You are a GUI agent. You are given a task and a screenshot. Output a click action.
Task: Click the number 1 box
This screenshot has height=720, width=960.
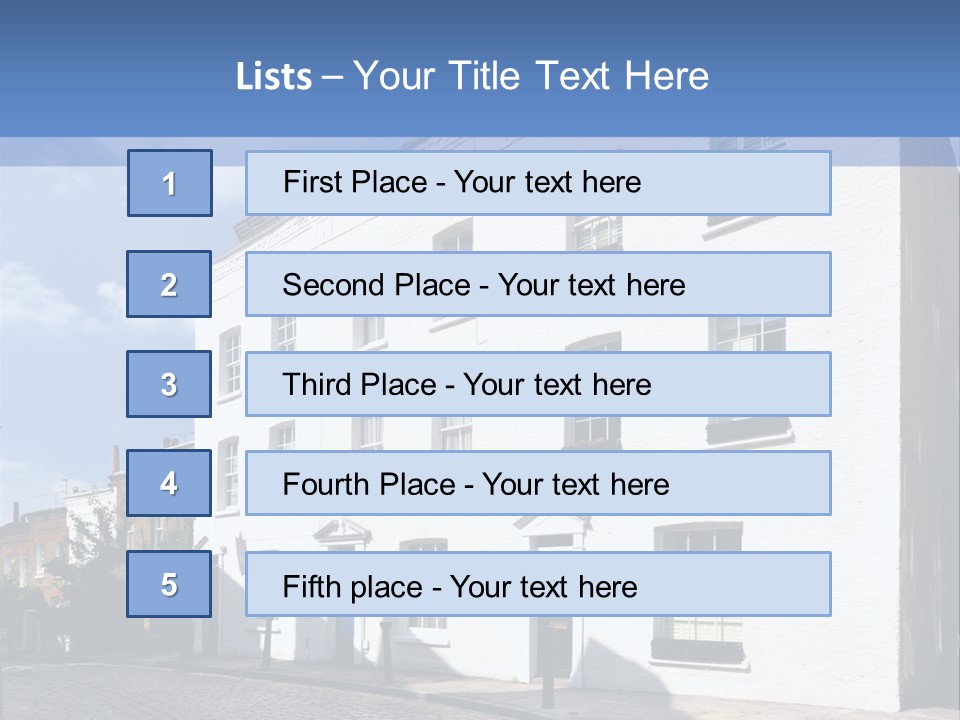[x=170, y=183]
